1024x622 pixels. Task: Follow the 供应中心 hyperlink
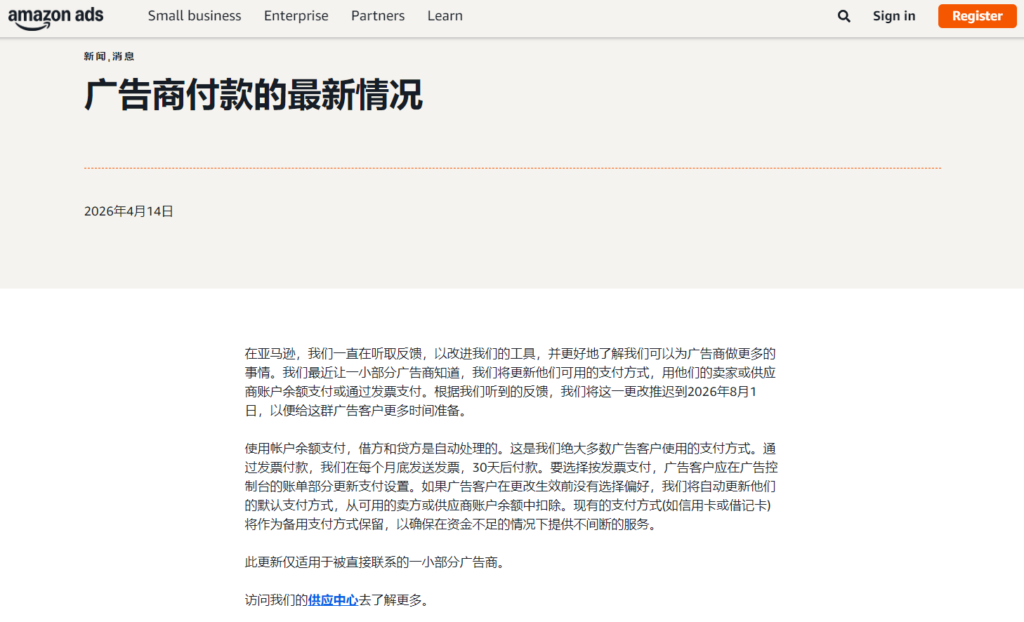click(333, 600)
